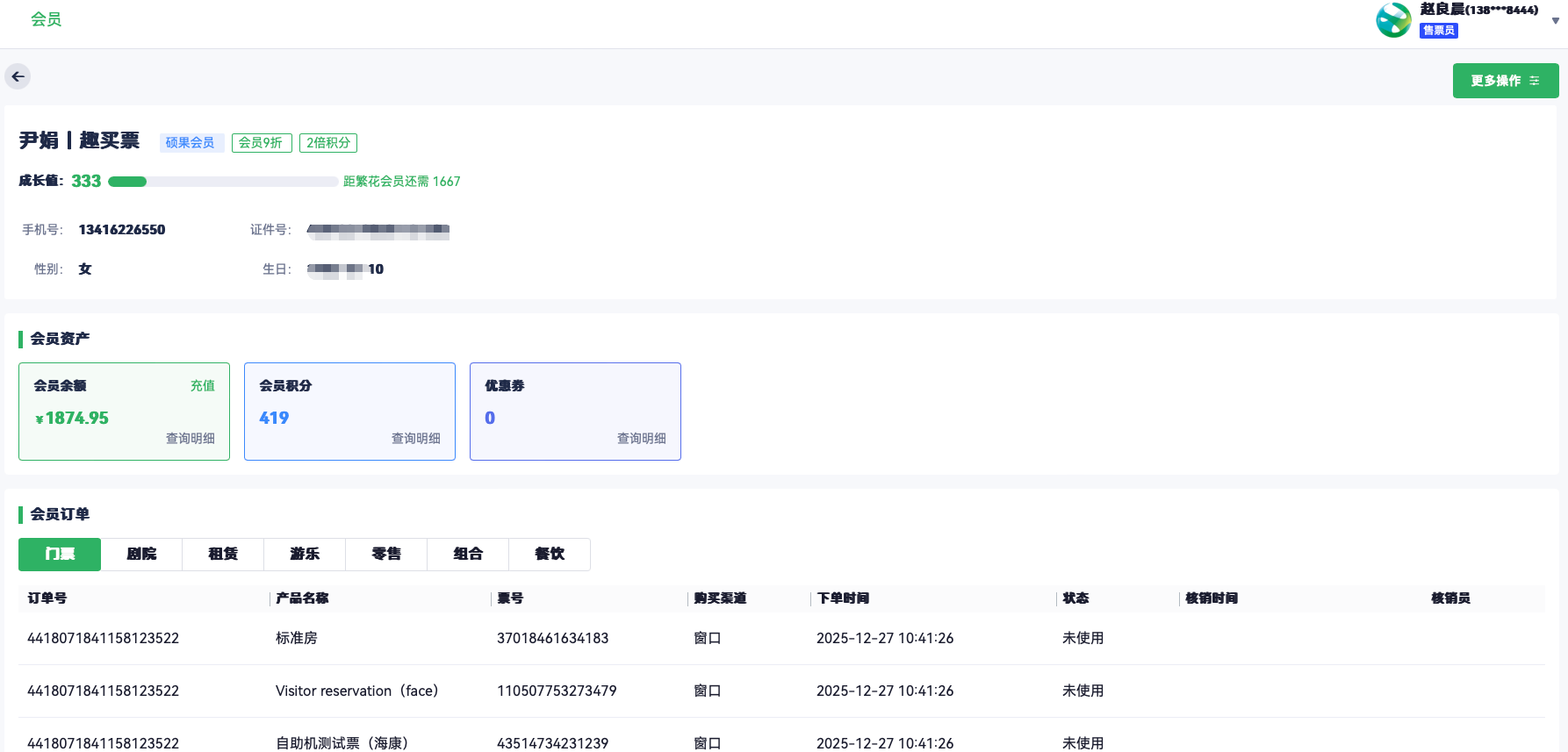1568x752 pixels.
Task: Switch to the 零售 tab
Action: (x=386, y=554)
